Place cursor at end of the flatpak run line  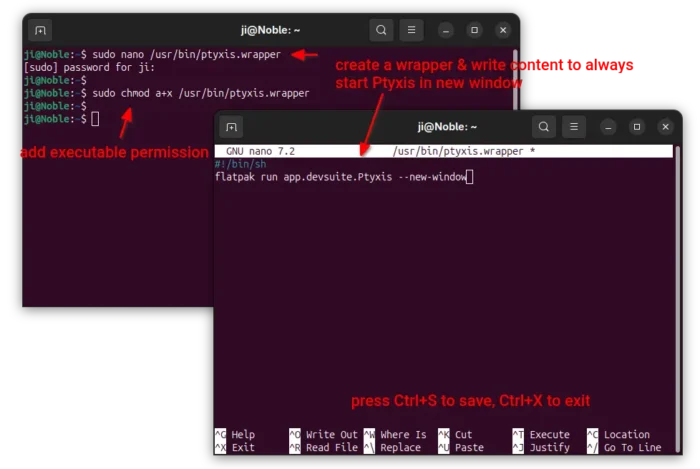click(x=468, y=177)
